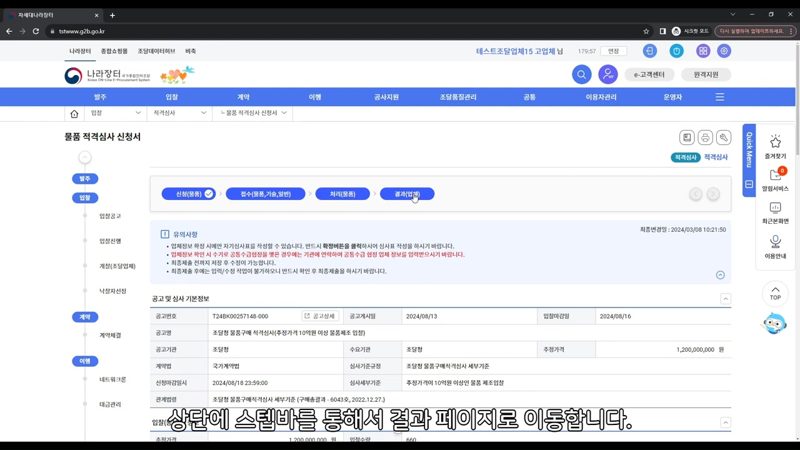Image resolution: width=800 pixels, height=450 pixels.
Task: Open 입찰 in the blue navigation bar
Action: pos(171,97)
